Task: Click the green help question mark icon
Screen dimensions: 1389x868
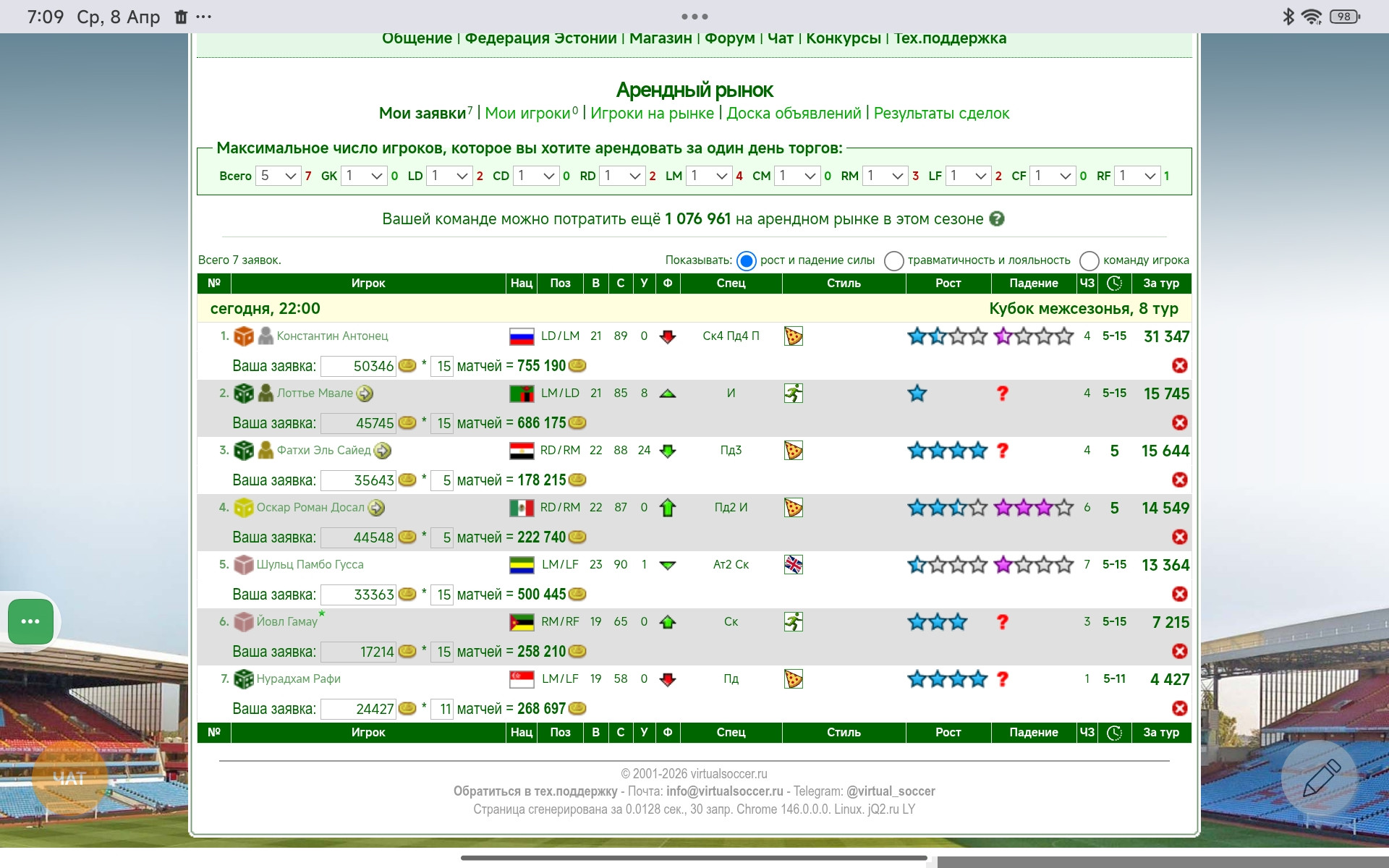Action: 997,218
